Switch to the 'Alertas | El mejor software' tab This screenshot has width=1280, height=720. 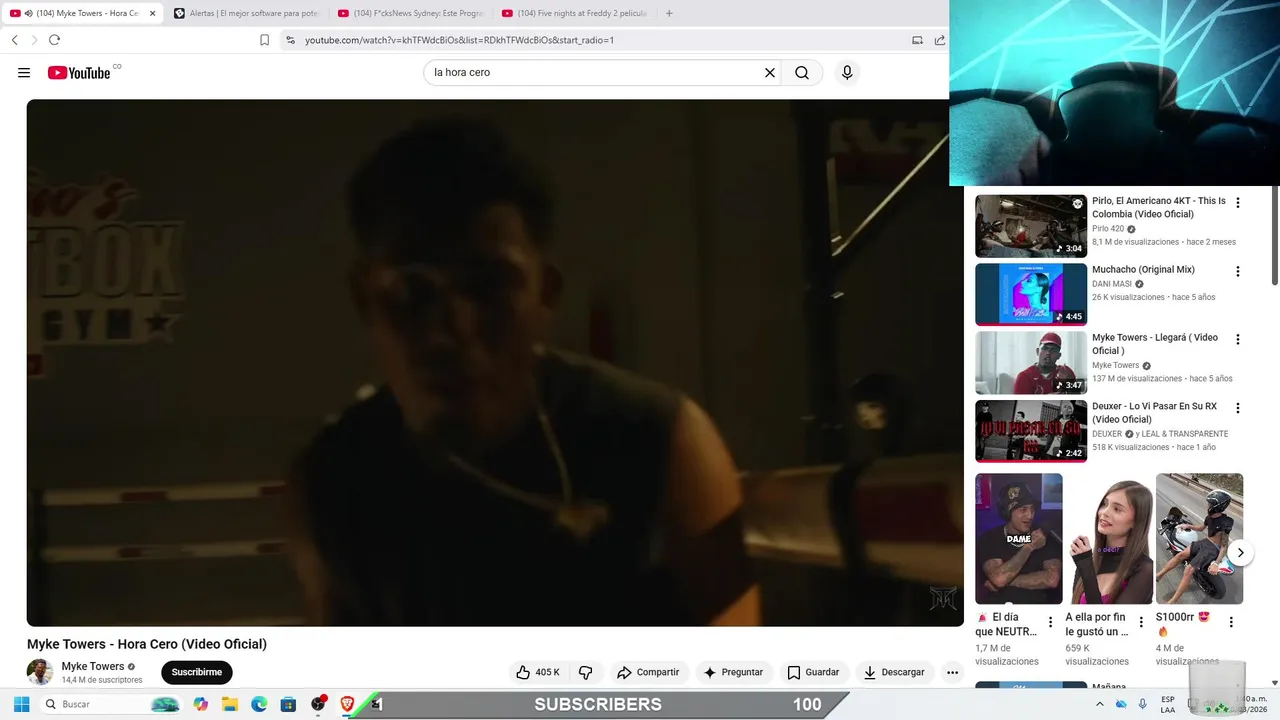246,13
